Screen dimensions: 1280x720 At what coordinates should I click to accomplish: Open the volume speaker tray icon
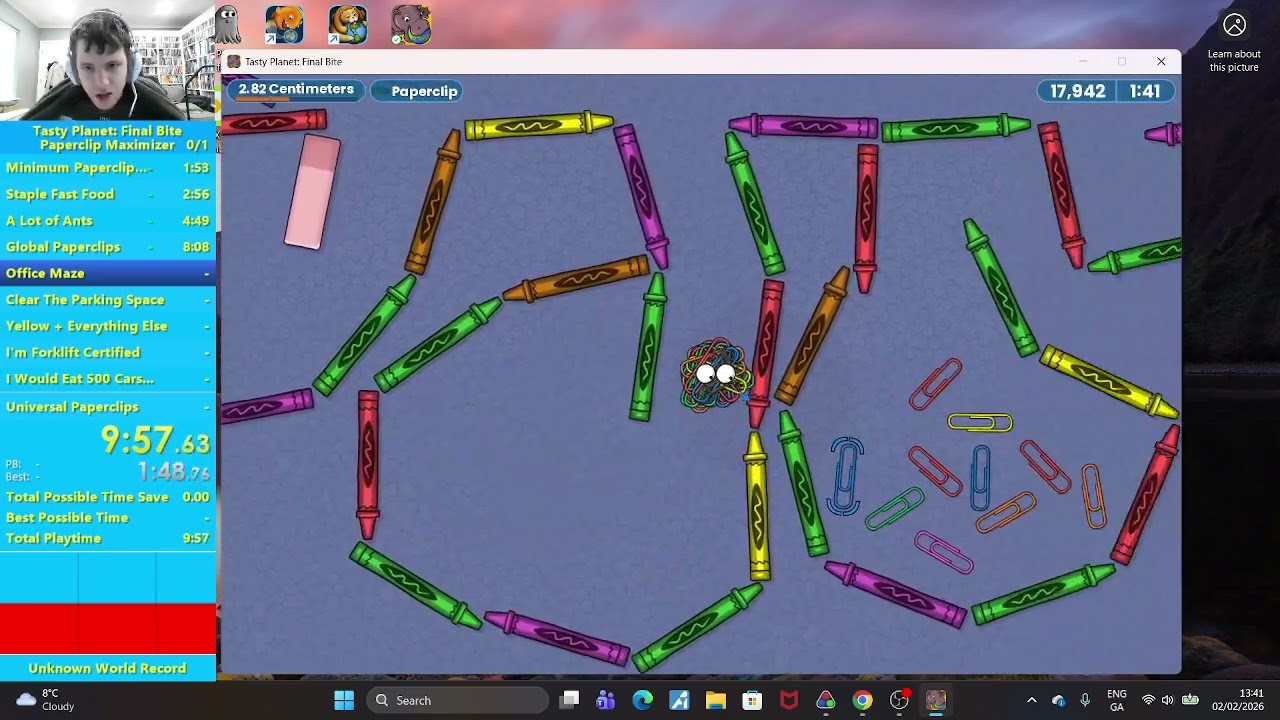coord(1168,700)
